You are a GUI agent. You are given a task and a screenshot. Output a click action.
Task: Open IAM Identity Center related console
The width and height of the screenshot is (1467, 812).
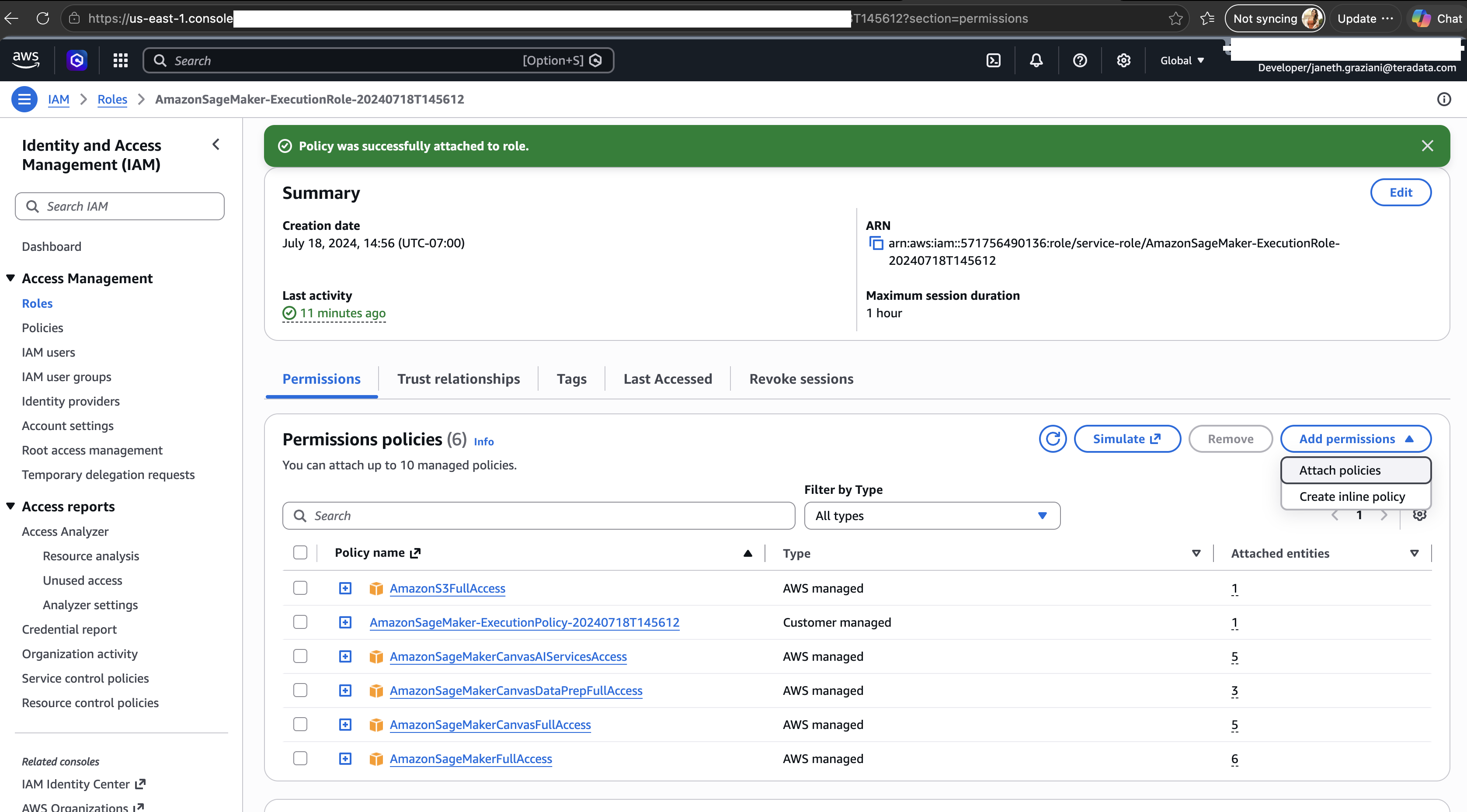(x=83, y=784)
